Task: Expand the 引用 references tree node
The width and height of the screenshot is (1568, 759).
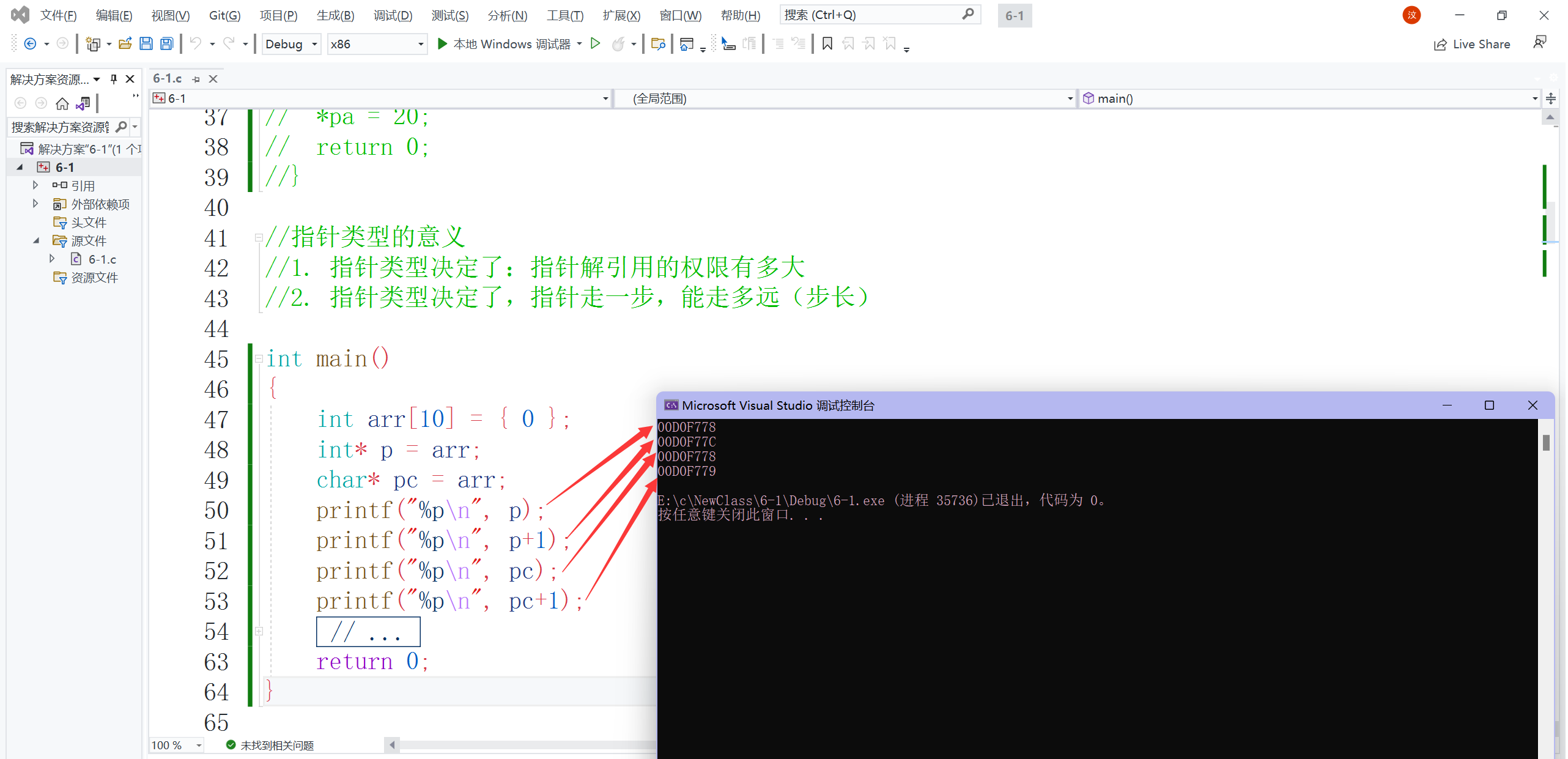Action: 35,185
